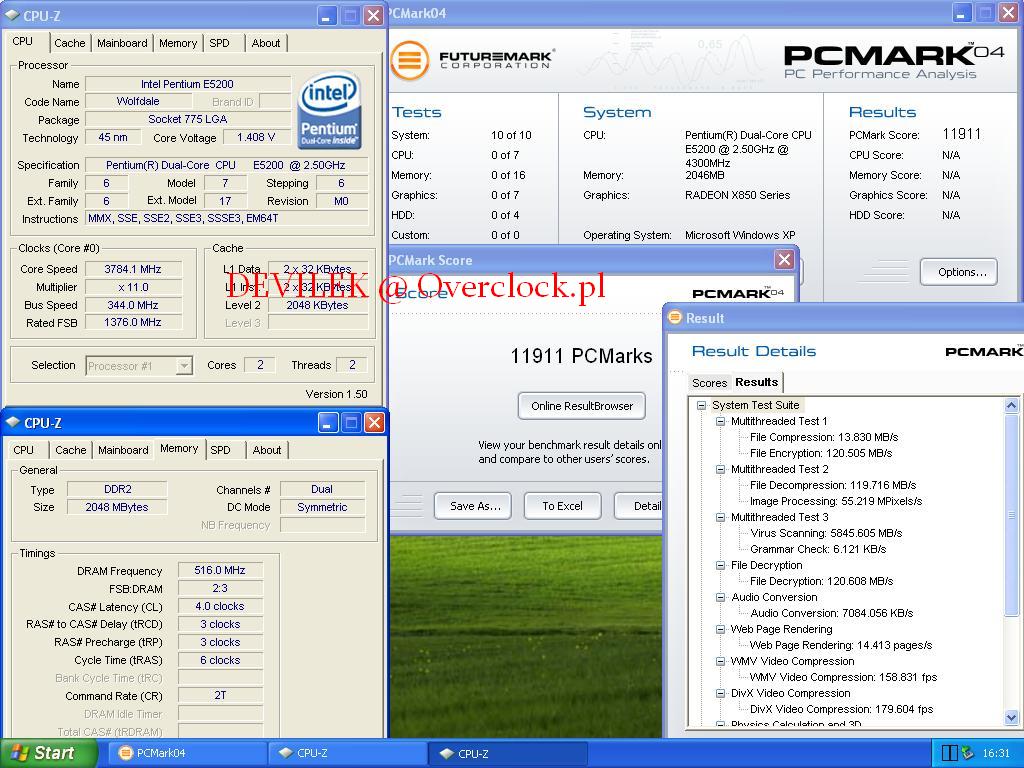Open the Processor #1 selection dropdown
This screenshot has width=1024, height=768.
tap(184, 366)
